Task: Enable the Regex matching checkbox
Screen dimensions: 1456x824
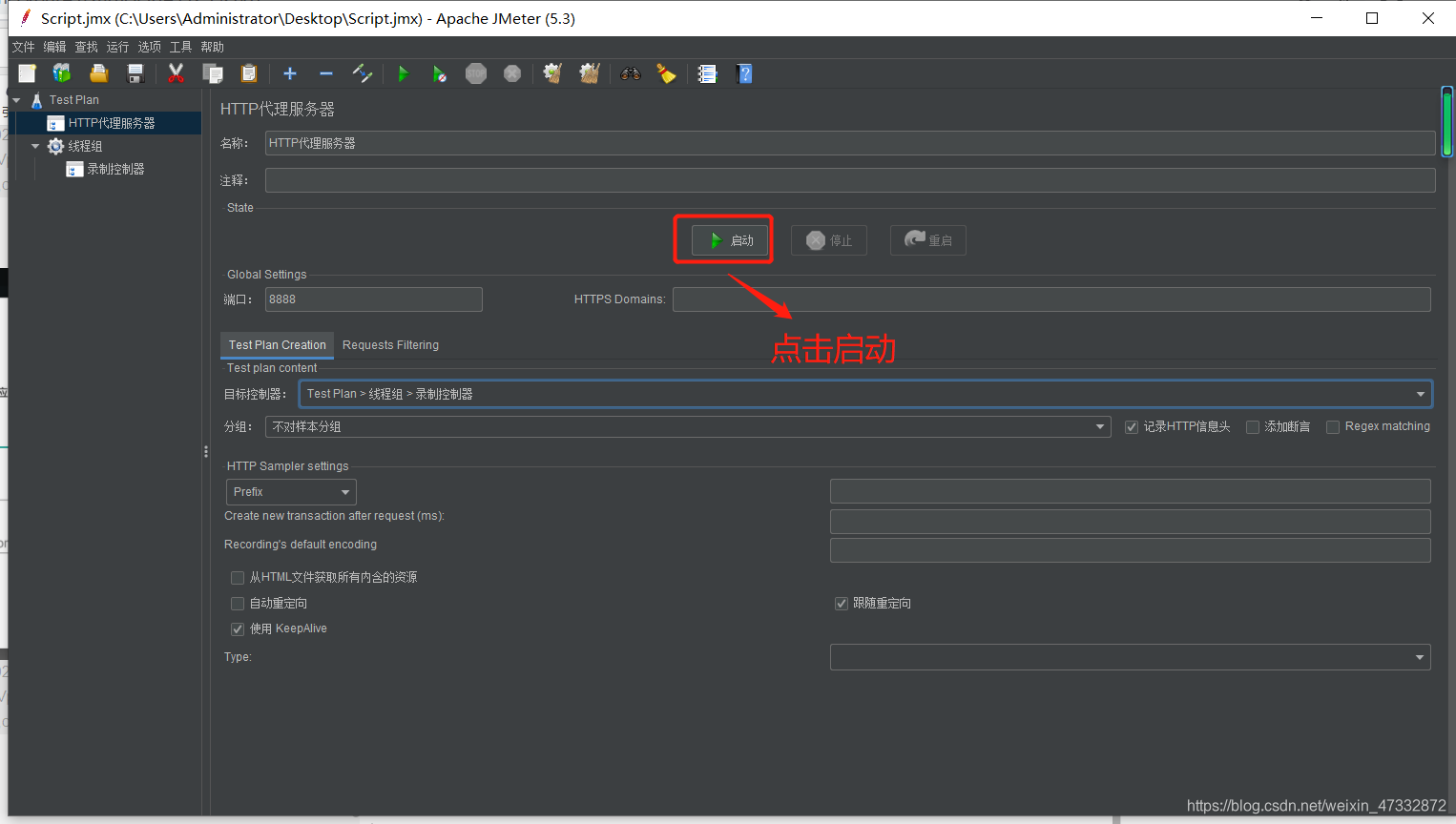Action: (x=1333, y=427)
